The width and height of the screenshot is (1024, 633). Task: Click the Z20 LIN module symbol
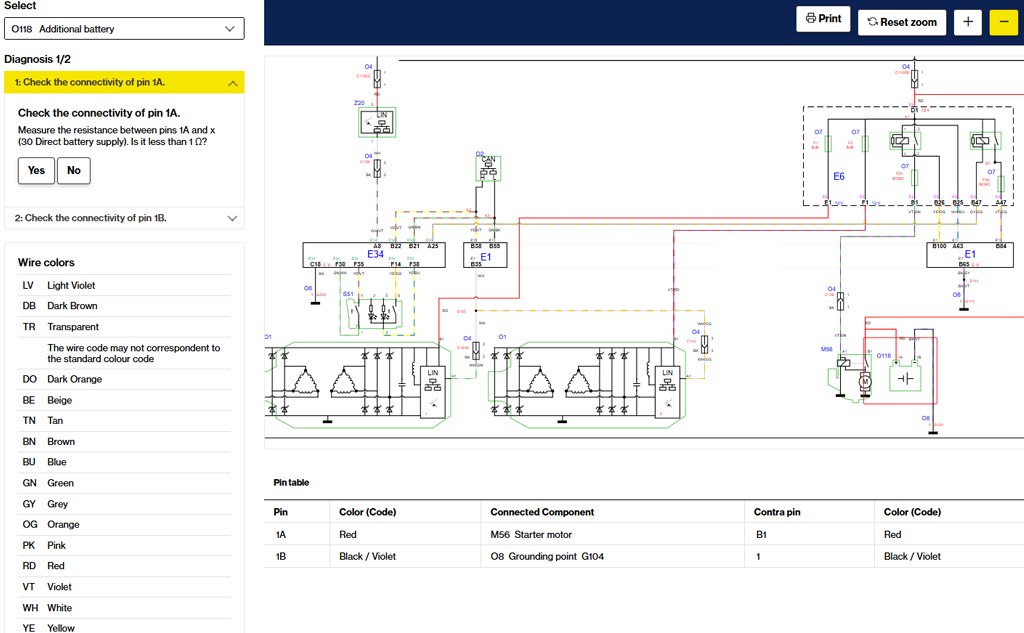(378, 123)
